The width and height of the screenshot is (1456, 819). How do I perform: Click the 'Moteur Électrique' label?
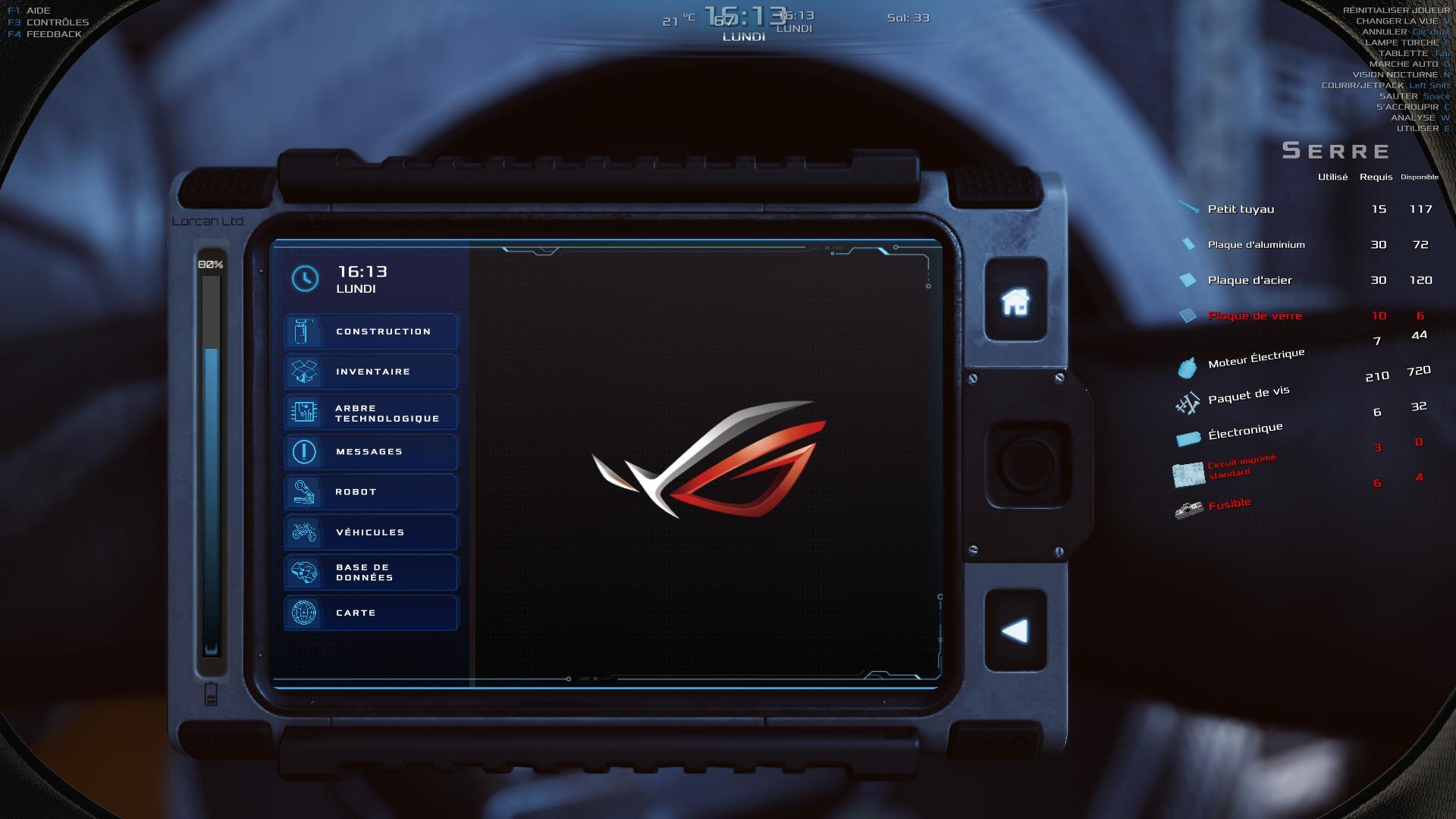point(1257,358)
